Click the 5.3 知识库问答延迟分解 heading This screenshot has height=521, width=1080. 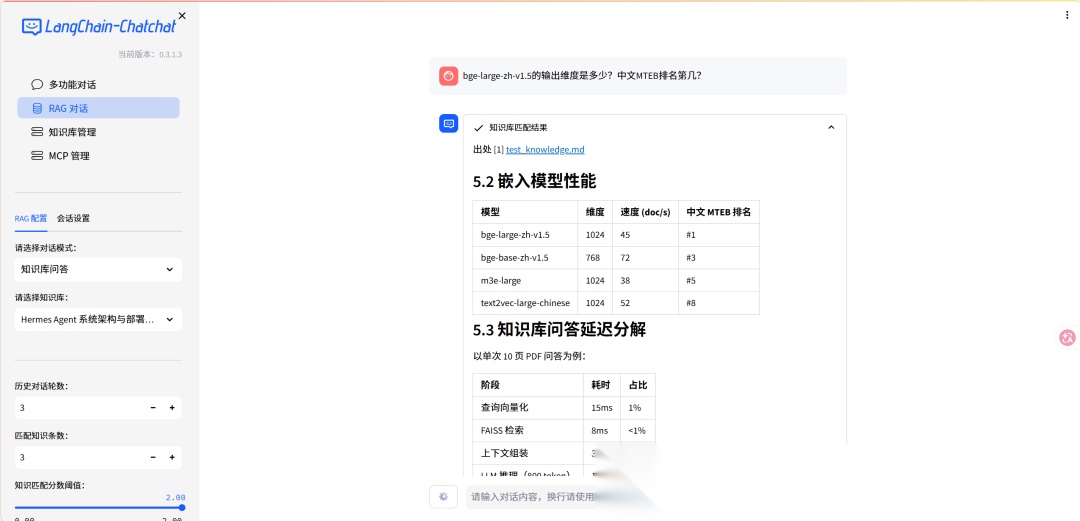coord(559,329)
